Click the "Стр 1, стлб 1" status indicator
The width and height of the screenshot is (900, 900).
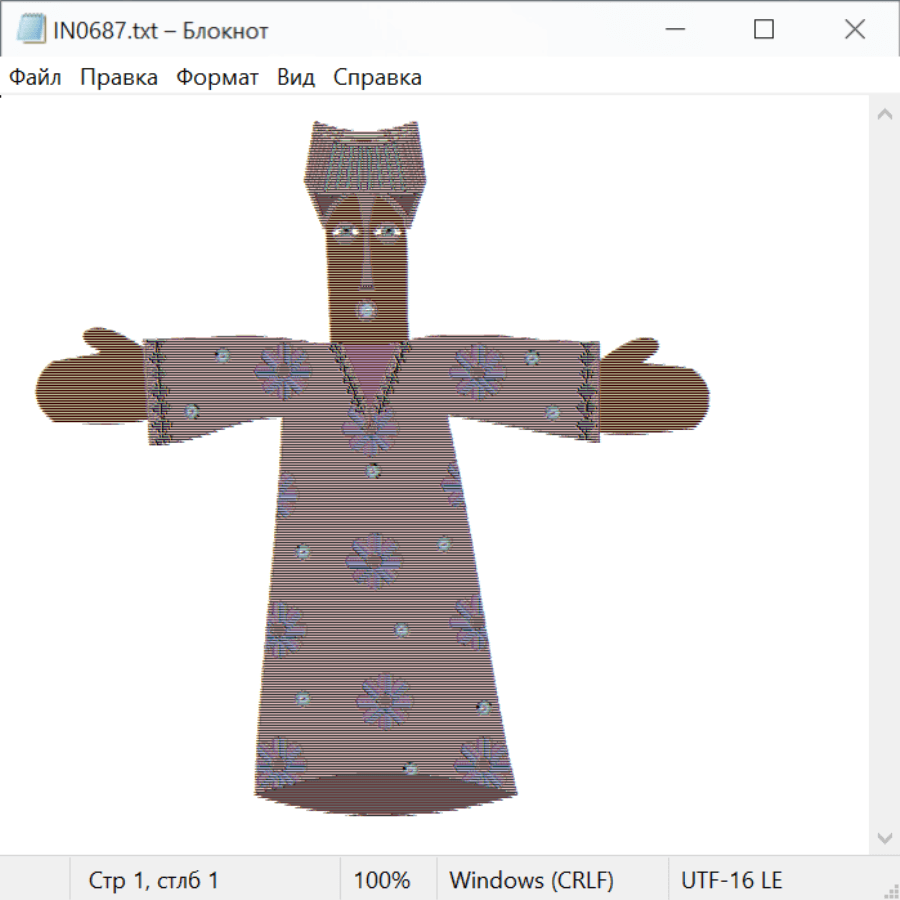coord(154,881)
